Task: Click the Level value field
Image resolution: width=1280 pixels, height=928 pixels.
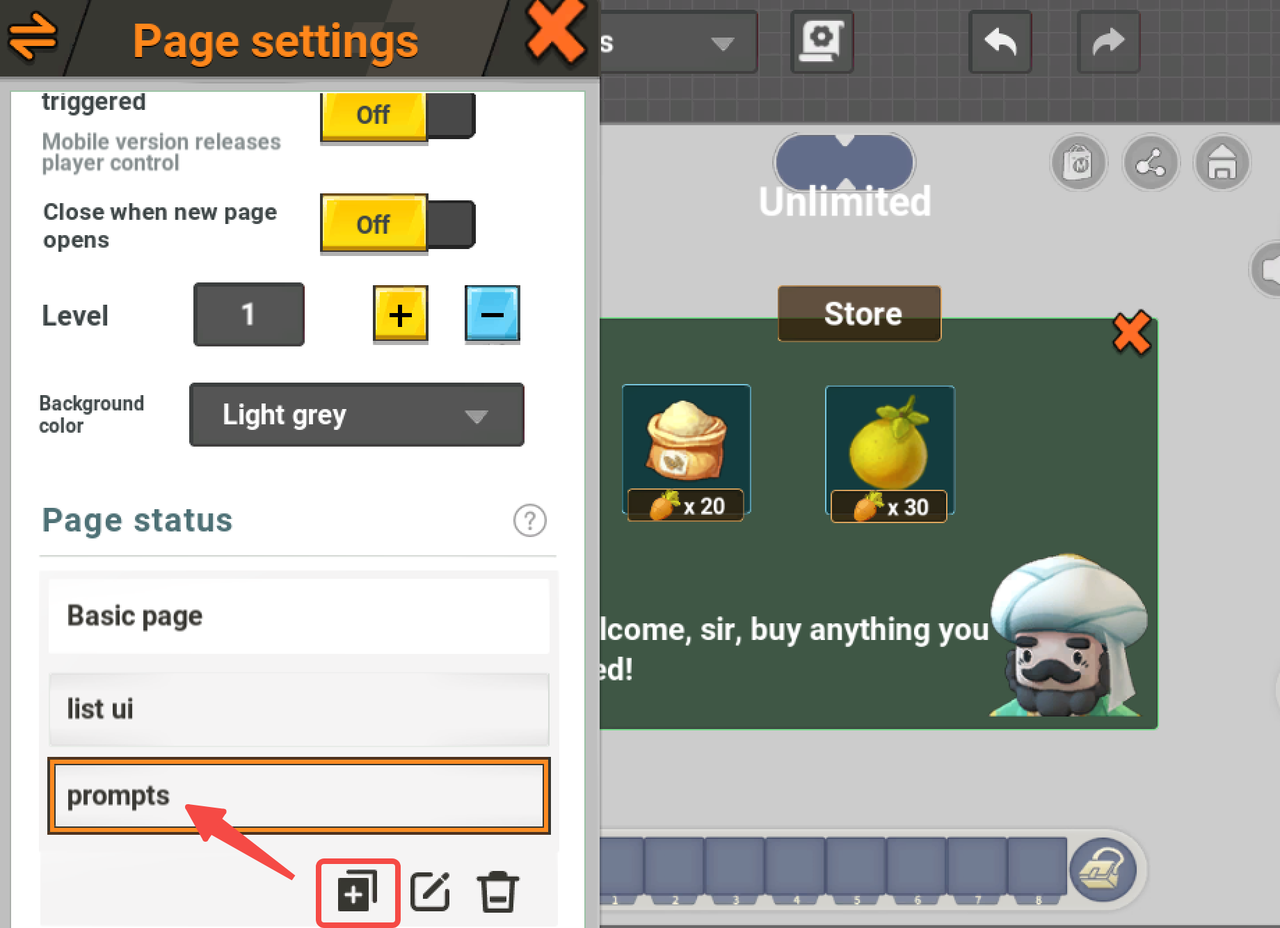Action: [248, 315]
